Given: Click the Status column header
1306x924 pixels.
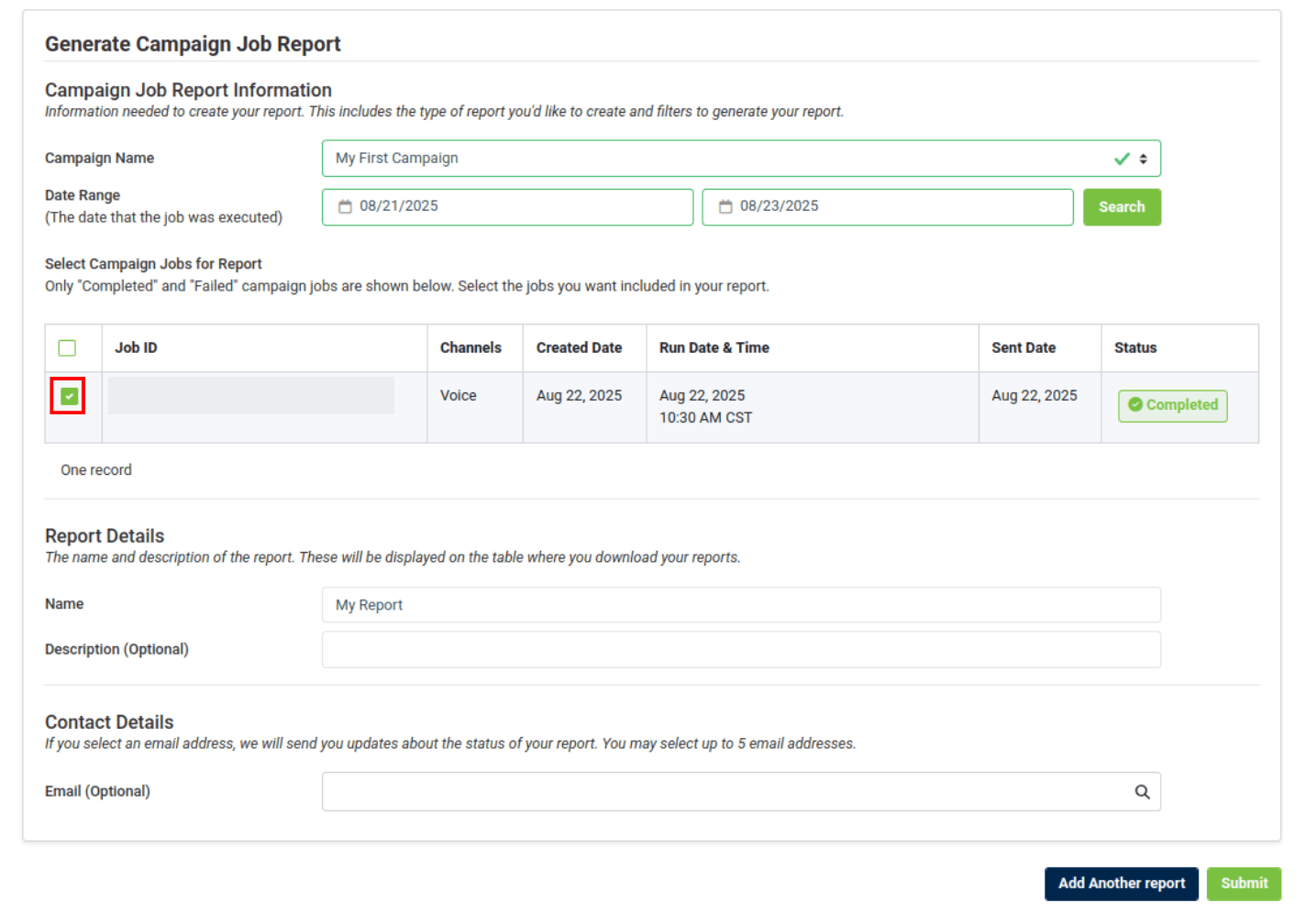Looking at the screenshot, I should tap(1134, 348).
